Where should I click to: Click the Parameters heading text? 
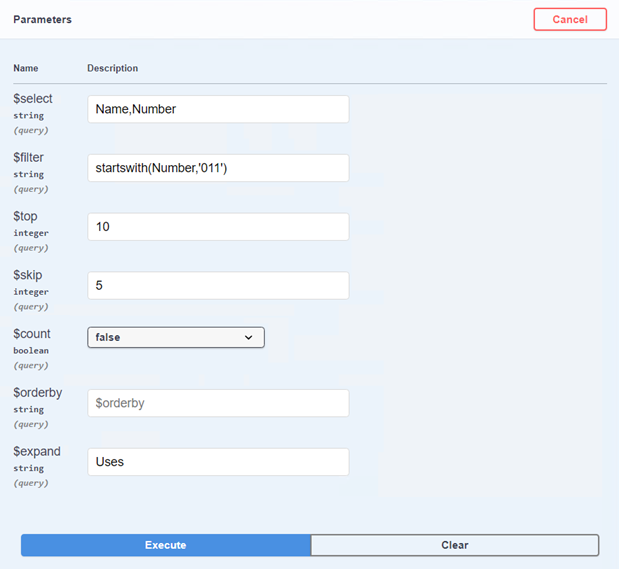click(x=43, y=19)
